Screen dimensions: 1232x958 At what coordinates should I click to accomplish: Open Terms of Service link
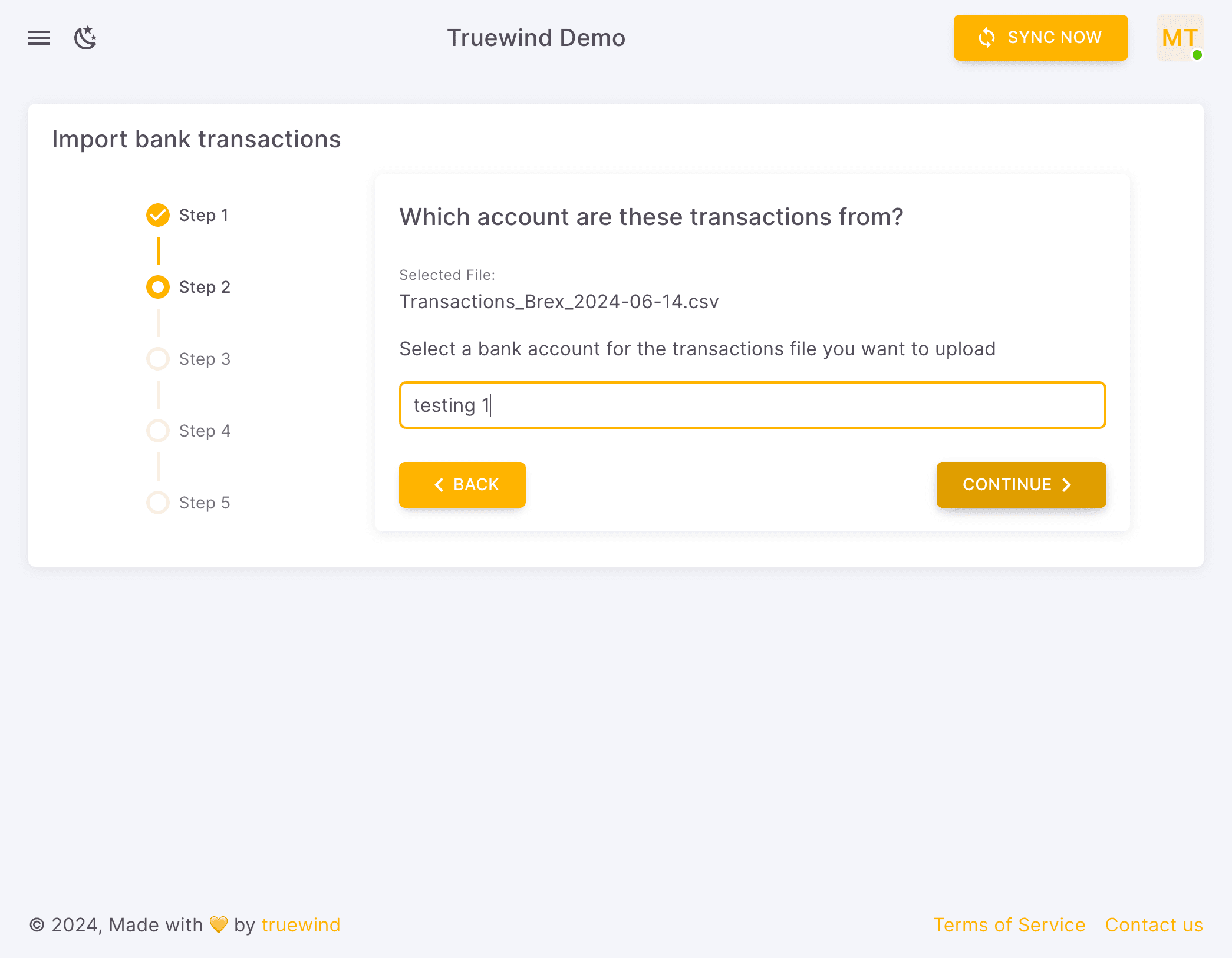tap(1009, 925)
